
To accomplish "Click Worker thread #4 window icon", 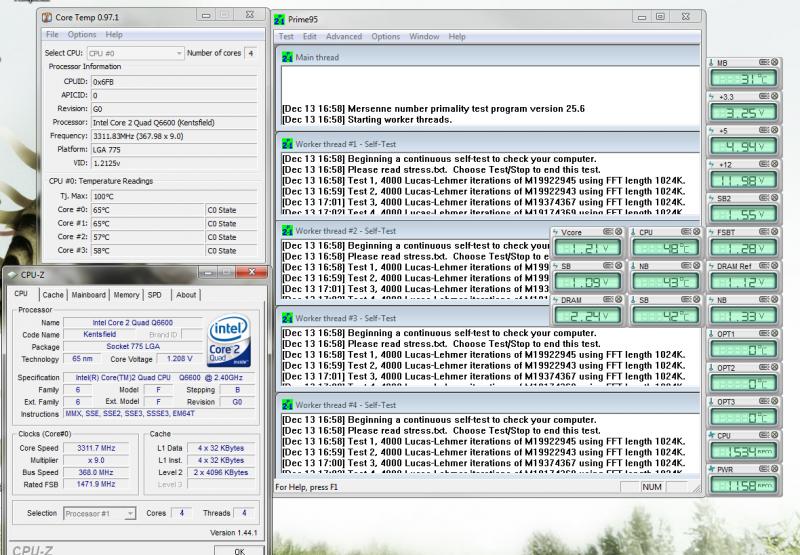I will [287, 405].
